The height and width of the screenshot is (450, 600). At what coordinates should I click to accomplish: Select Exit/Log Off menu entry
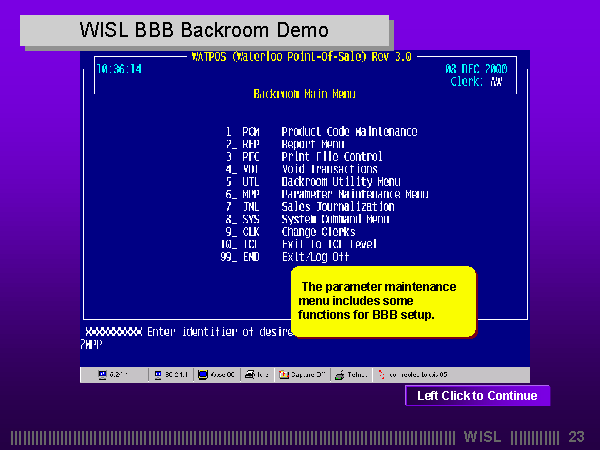pos(315,257)
